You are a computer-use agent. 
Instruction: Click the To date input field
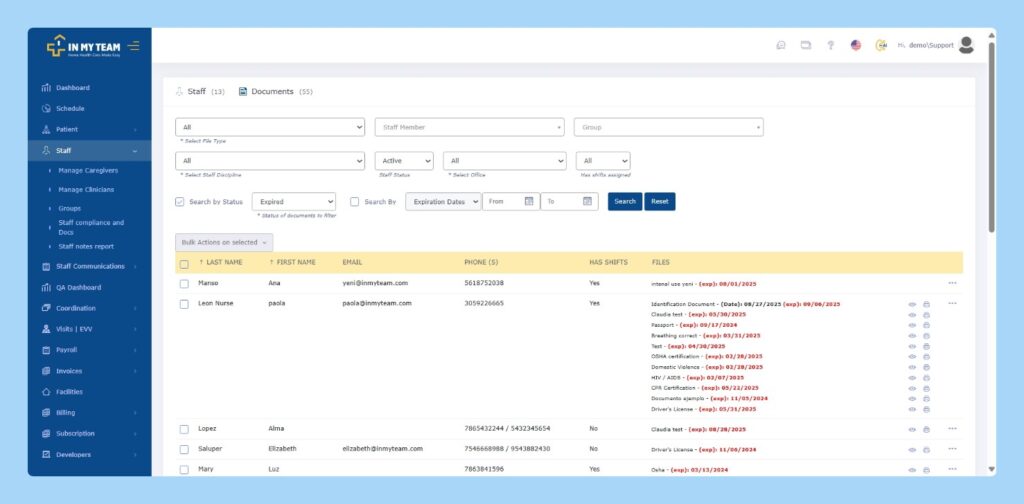pyautogui.click(x=560, y=201)
